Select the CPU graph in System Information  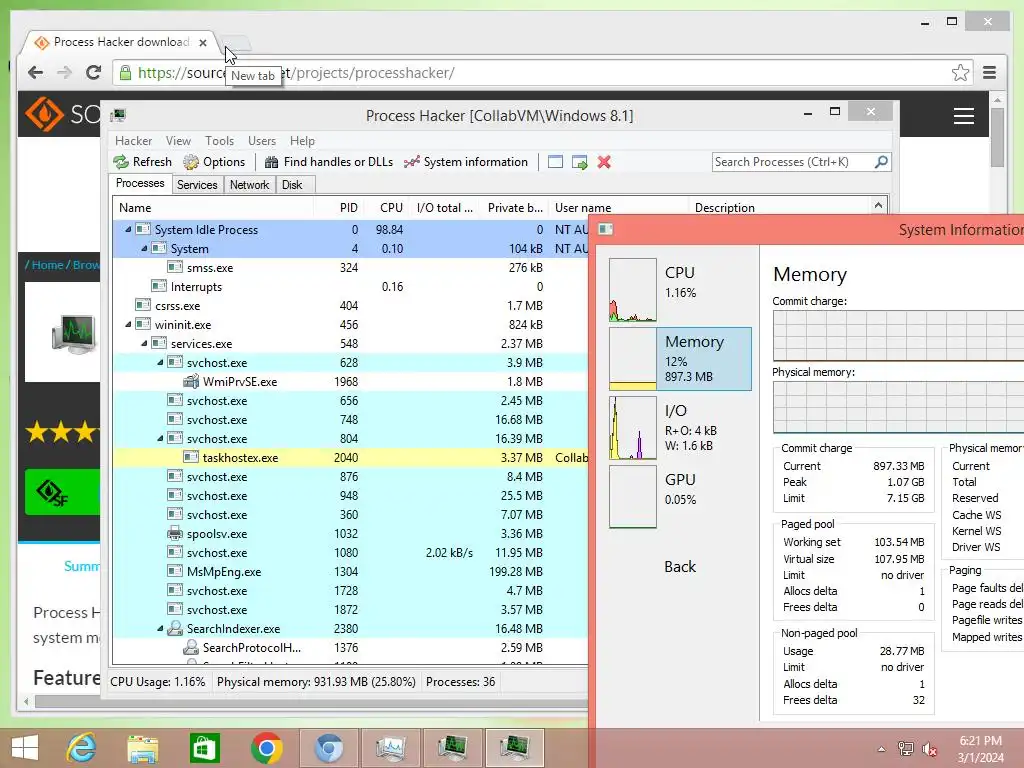click(633, 290)
